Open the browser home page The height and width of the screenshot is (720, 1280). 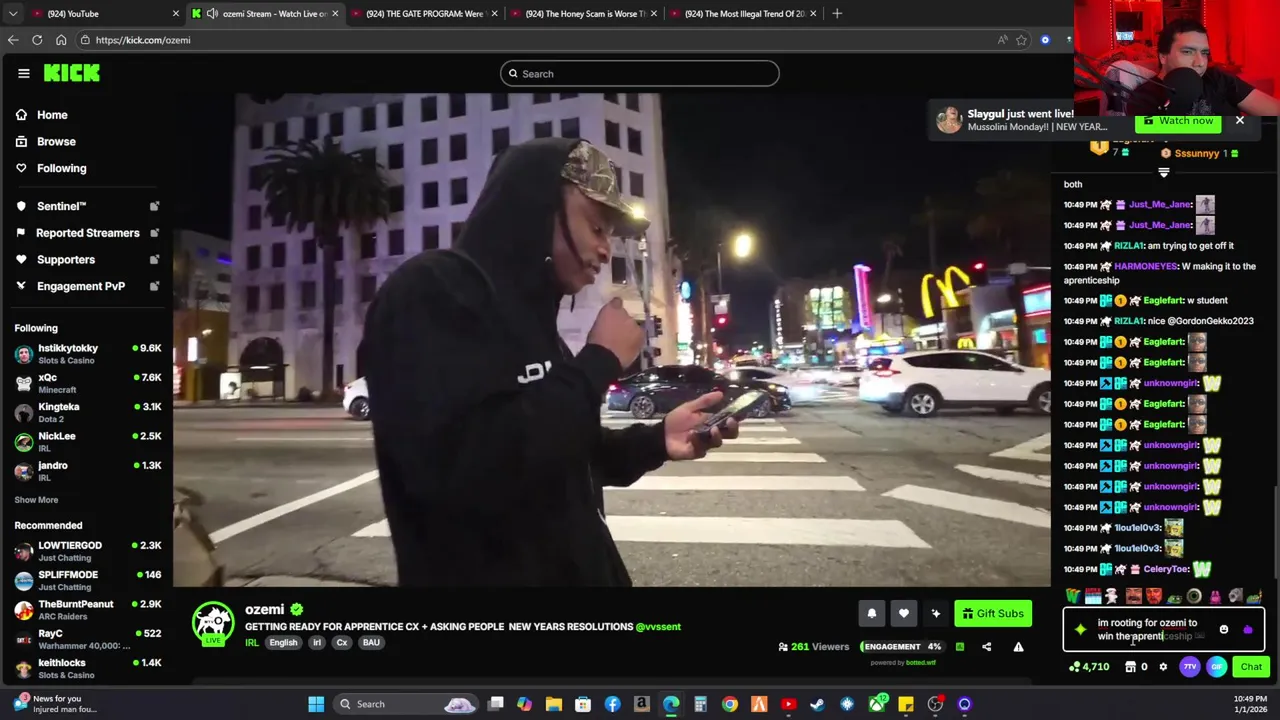coord(61,40)
